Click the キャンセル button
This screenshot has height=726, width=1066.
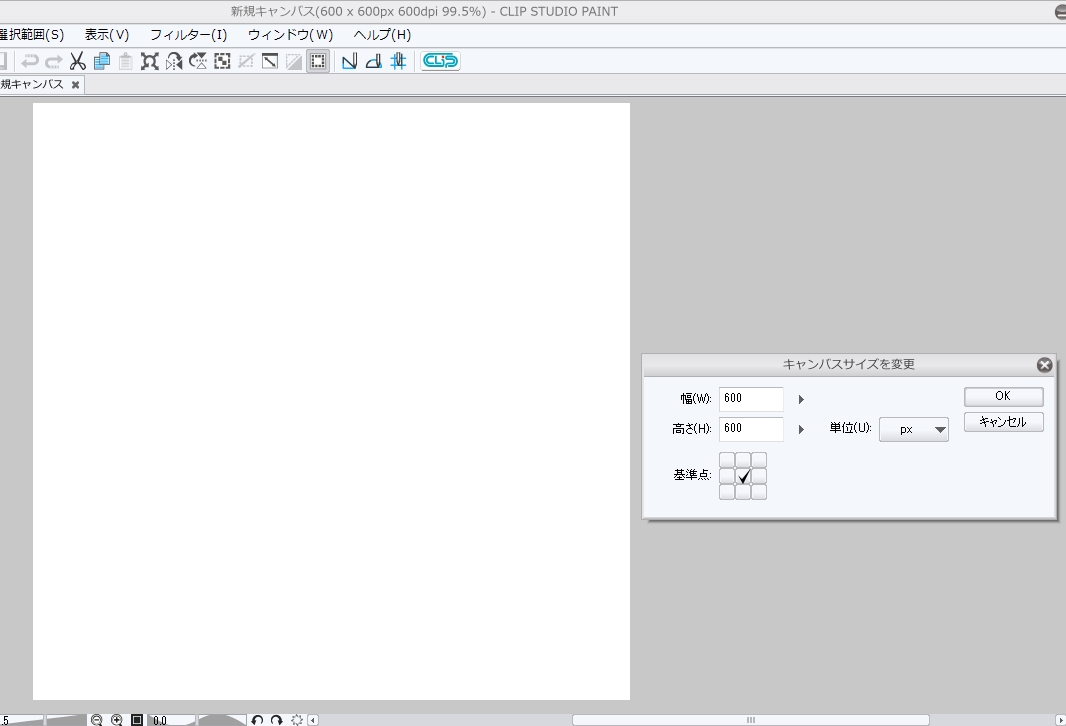(x=1003, y=422)
